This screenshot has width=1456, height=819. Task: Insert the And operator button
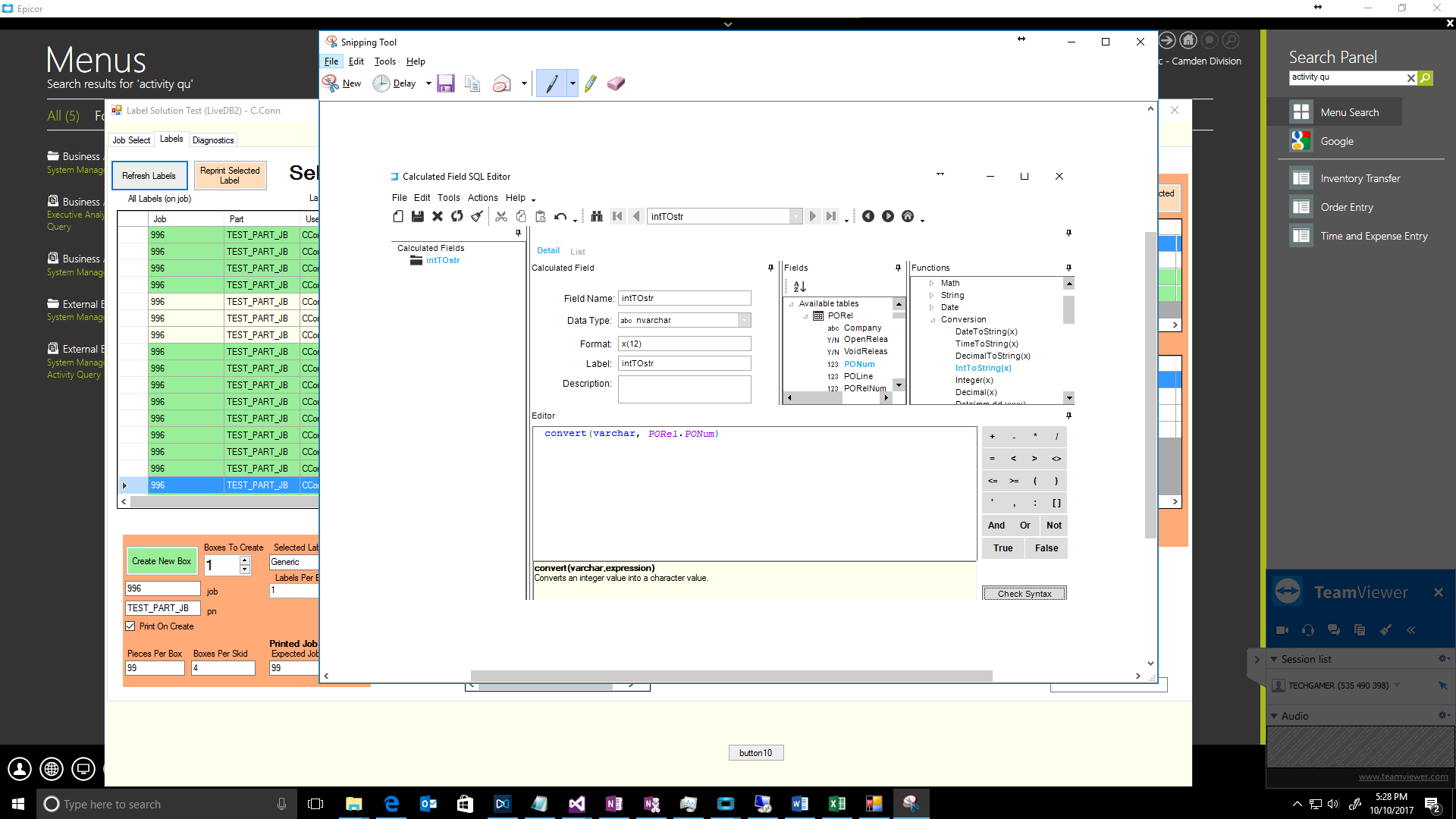click(996, 526)
